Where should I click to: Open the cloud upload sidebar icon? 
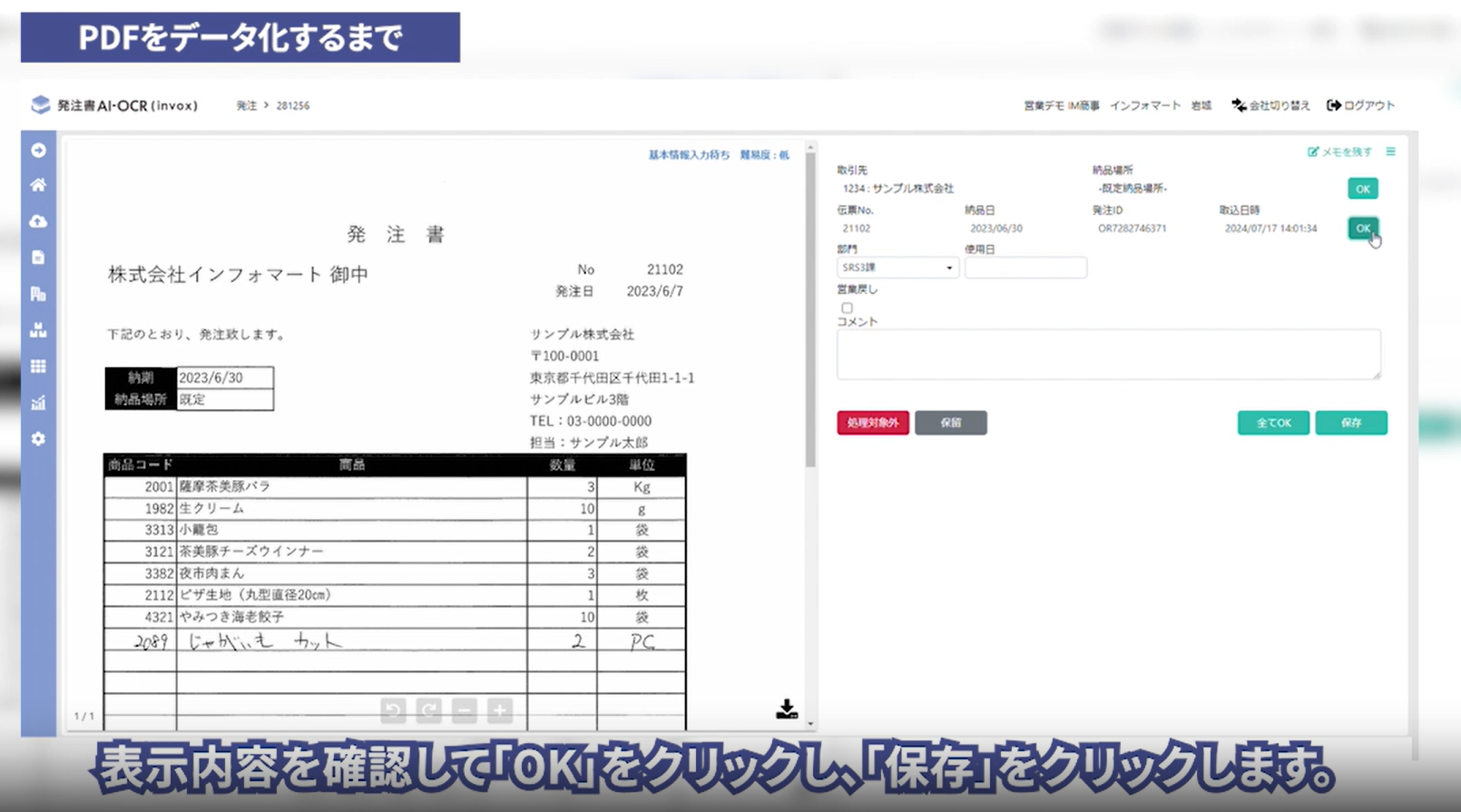[x=38, y=221]
